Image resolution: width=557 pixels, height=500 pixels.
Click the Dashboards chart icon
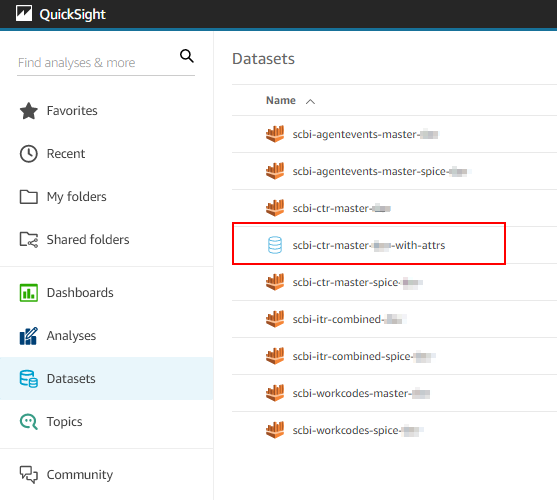28,293
